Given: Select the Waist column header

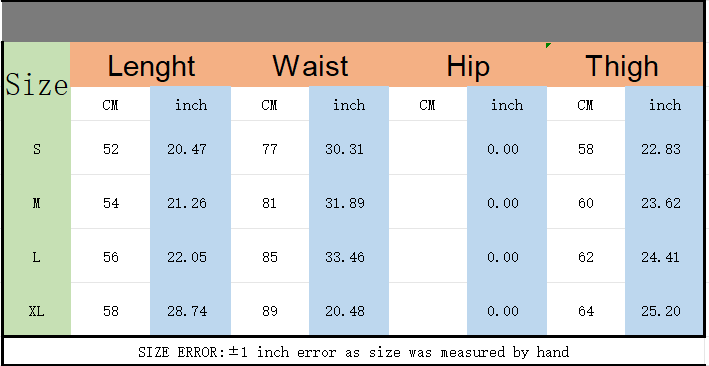Looking at the screenshot, I should 310,65.
